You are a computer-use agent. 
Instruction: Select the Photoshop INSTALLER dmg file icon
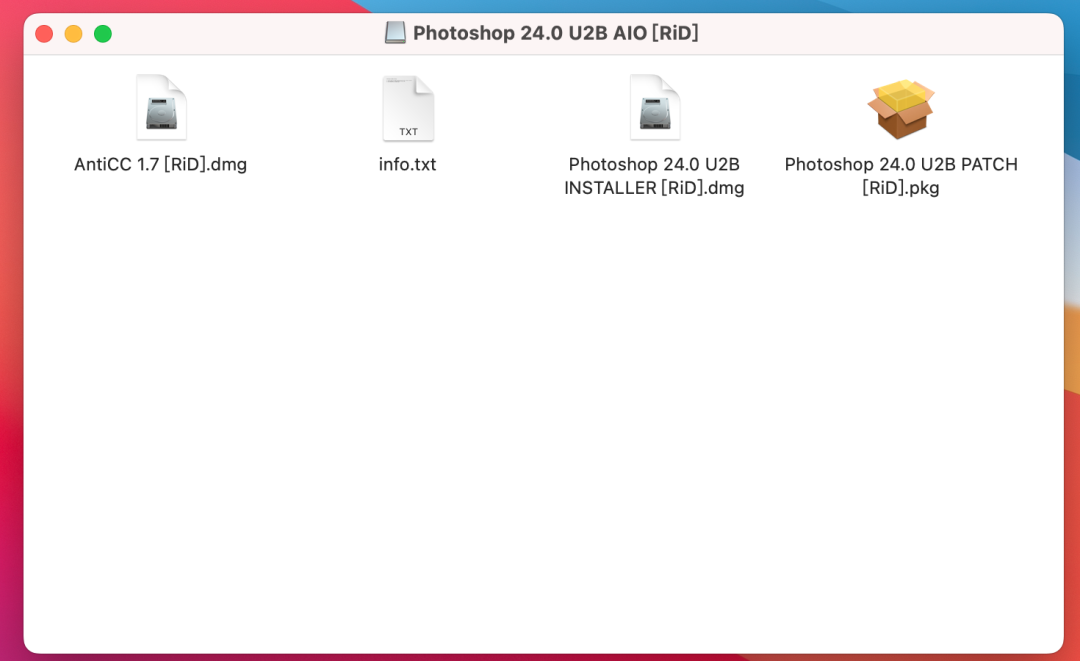(x=654, y=107)
